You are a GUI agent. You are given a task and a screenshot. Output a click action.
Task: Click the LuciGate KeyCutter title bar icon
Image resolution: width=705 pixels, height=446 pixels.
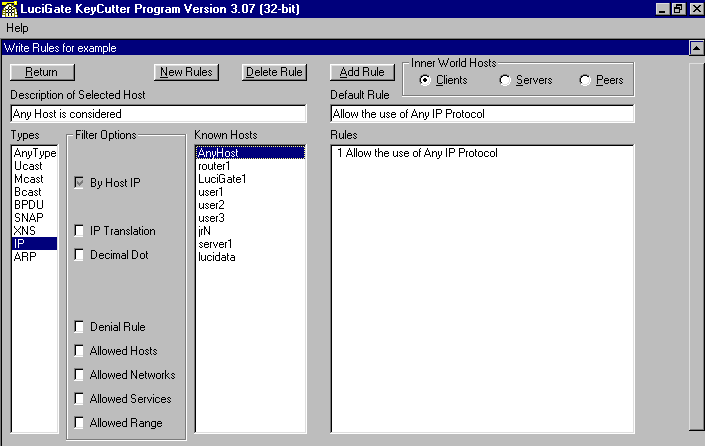[9, 9]
